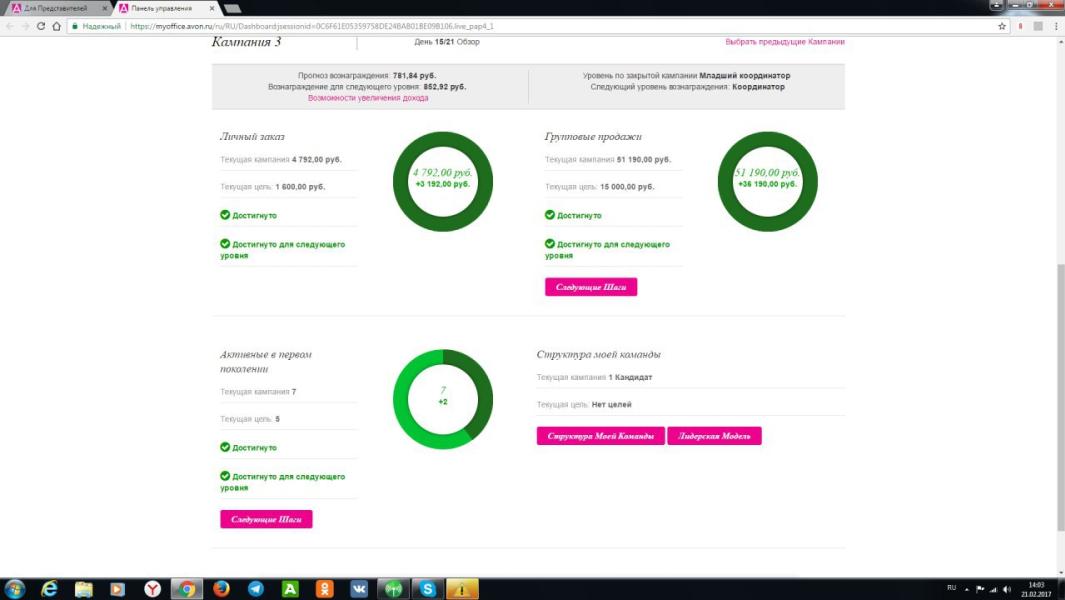Click 'Личный заказ' section title

click(x=252, y=137)
